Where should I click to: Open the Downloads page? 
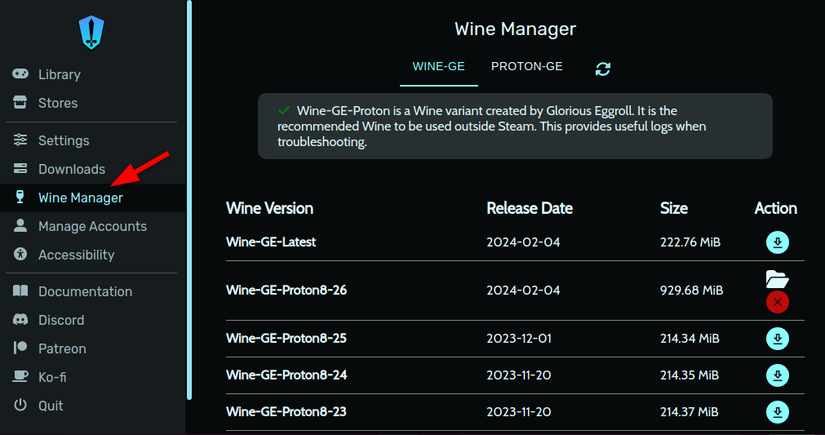[x=72, y=169]
